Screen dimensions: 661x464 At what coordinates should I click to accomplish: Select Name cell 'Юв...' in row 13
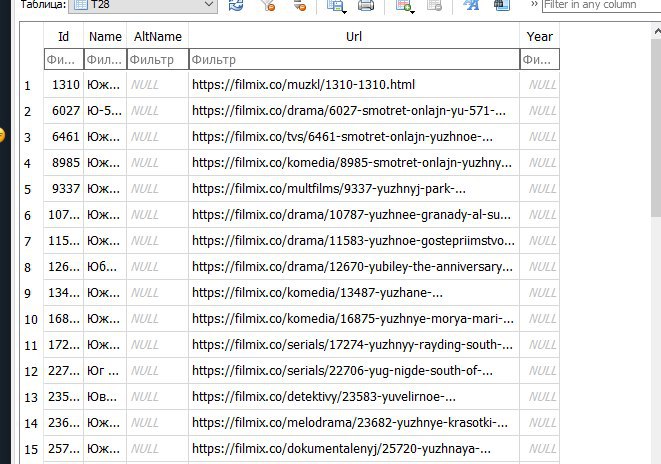105,397
